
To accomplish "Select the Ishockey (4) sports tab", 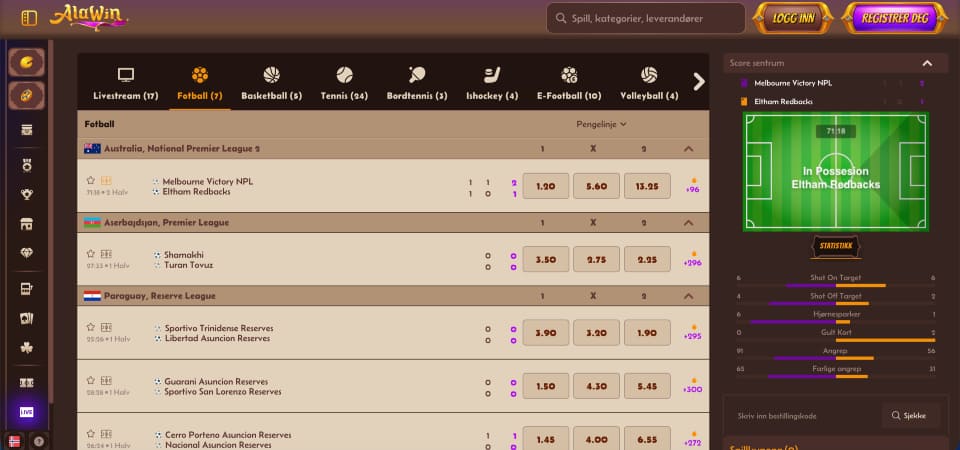I will point(492,84).
